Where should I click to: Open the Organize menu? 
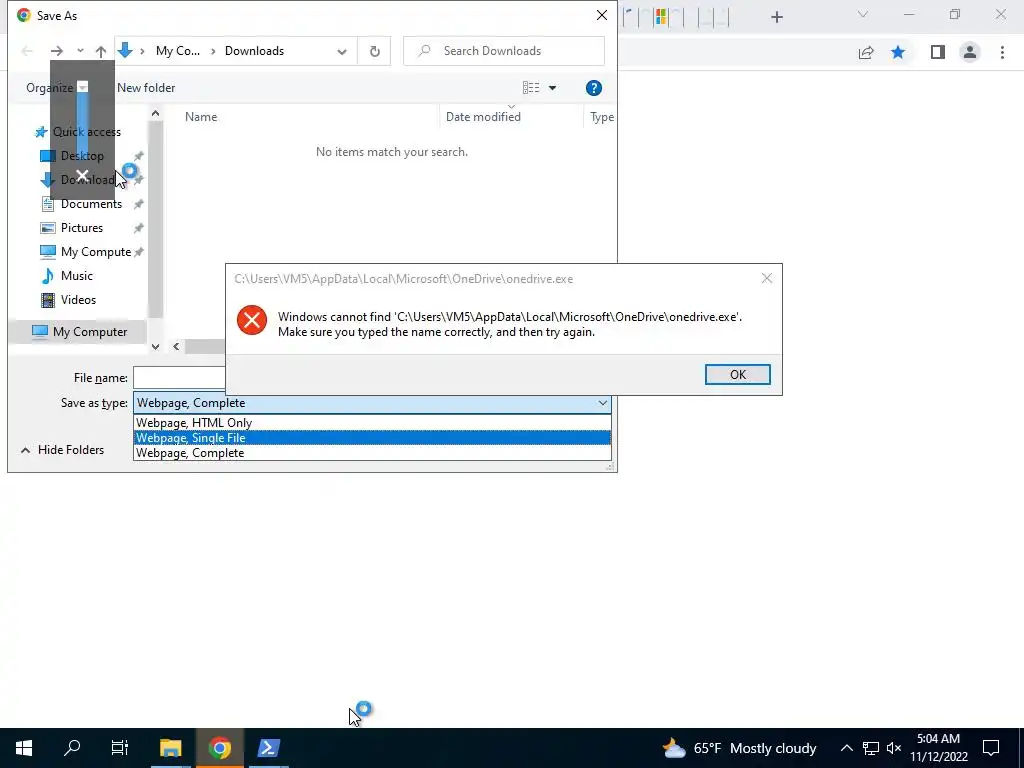(x=56, y=88)
